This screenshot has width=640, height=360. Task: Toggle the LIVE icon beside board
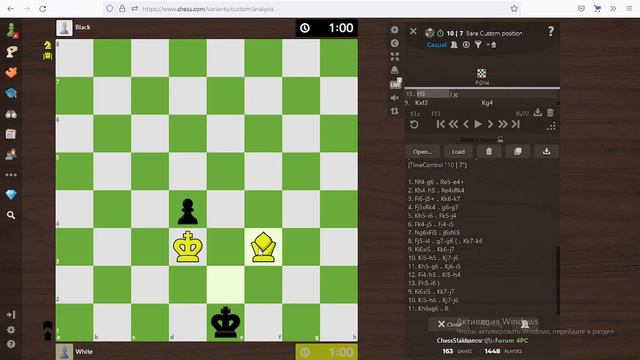[395, 84]
